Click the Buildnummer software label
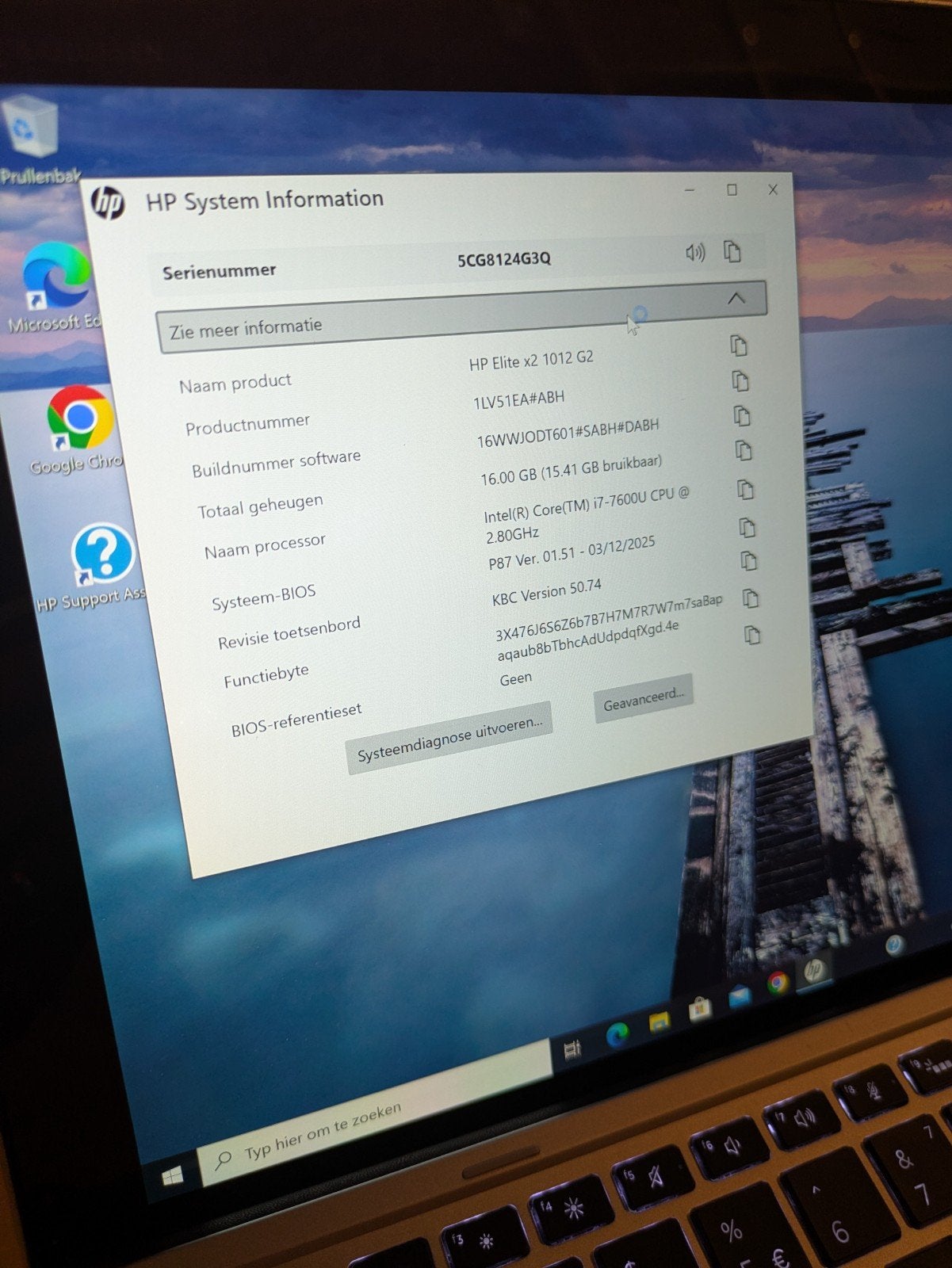 (x=276, y=464)
